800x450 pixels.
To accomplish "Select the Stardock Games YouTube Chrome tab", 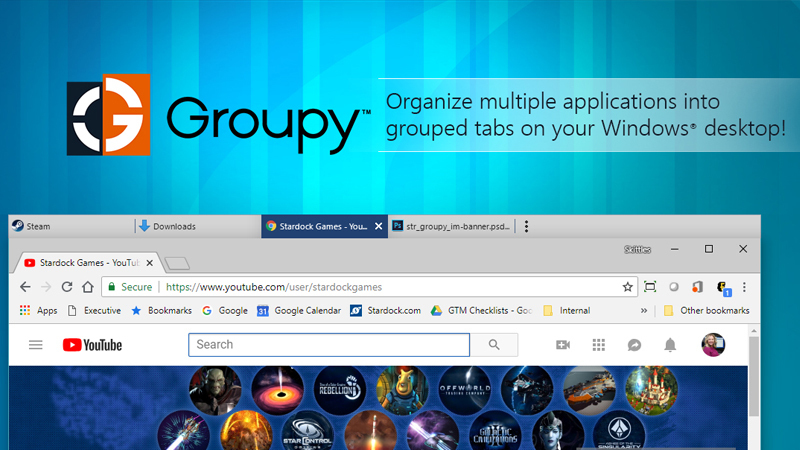I will pyautogui.click(x=89, y=263).
